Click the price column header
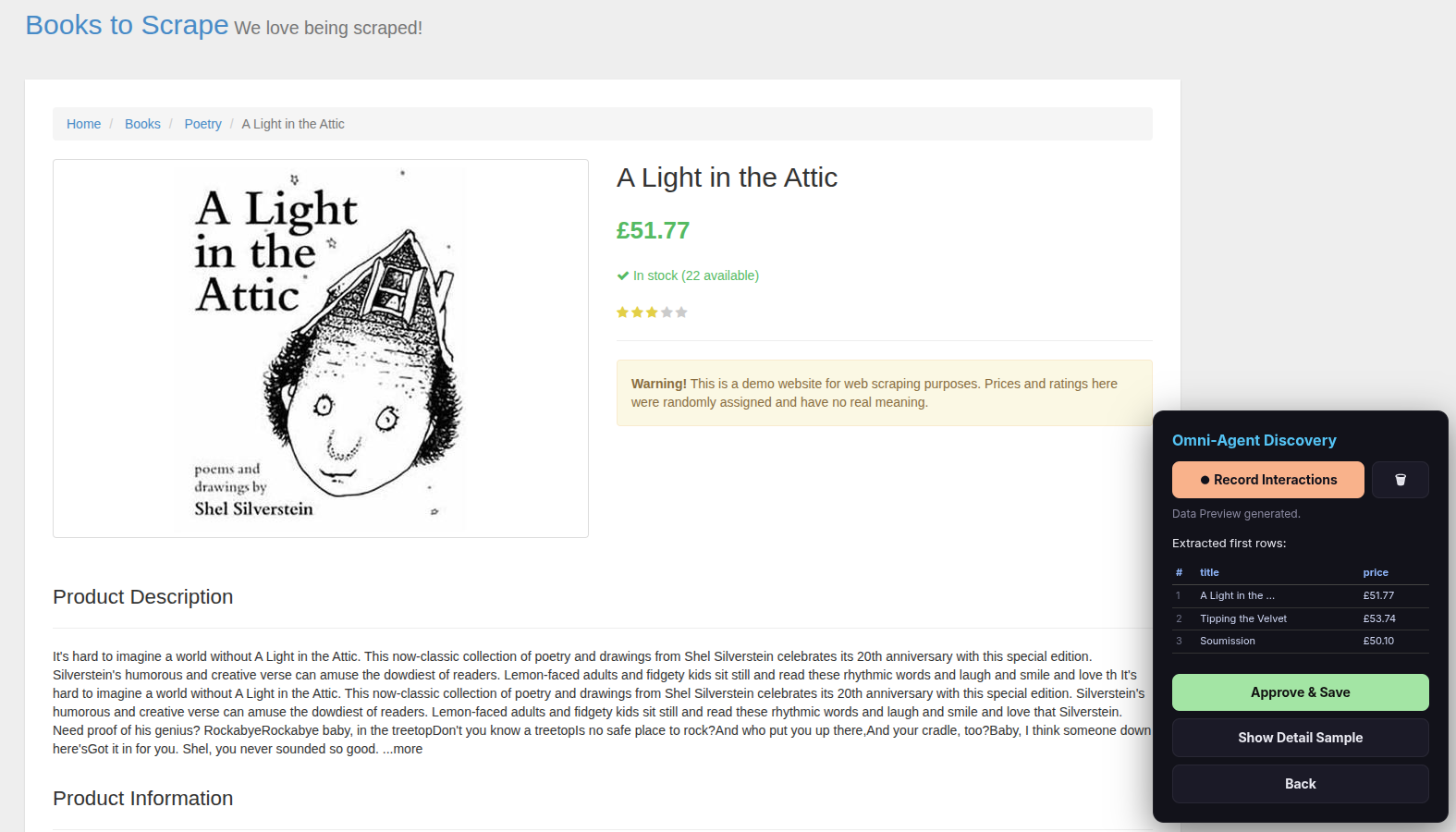This screenshot has width=1456, height=832. click(1376, 572)
